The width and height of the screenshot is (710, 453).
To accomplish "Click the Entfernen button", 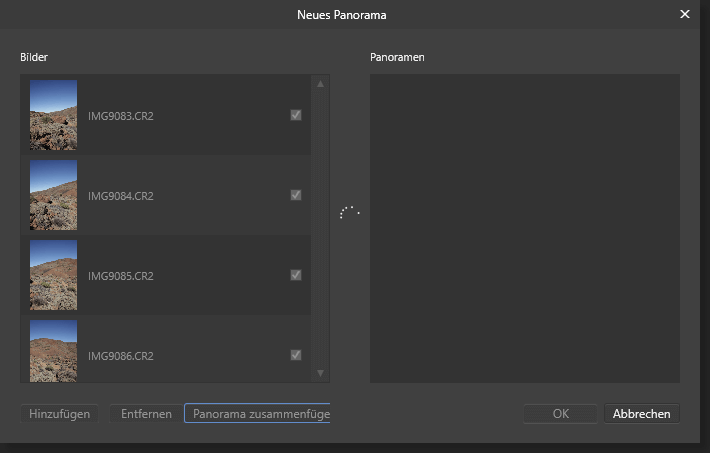I will click(146, 414).
